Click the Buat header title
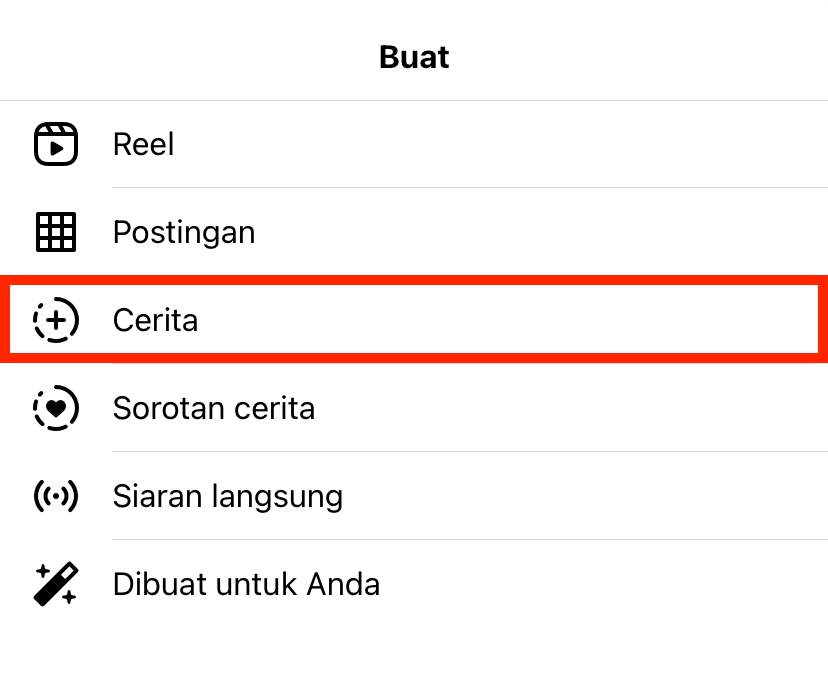 click(413, 57)
